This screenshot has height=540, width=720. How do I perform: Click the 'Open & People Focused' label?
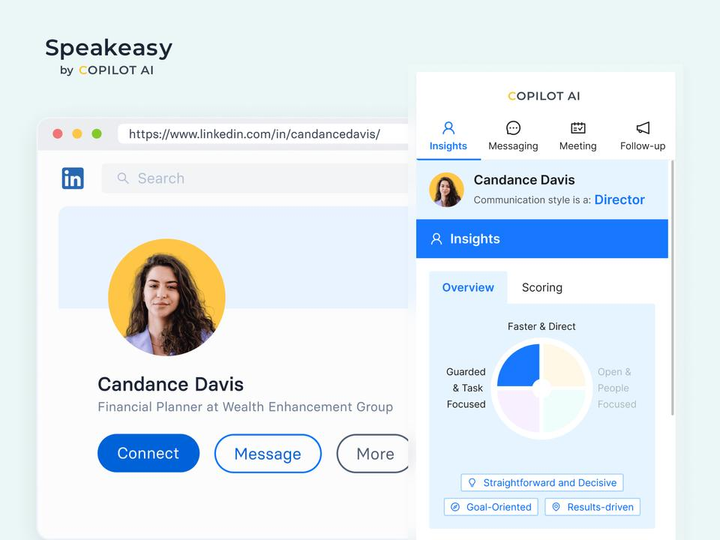click(617, 388)
